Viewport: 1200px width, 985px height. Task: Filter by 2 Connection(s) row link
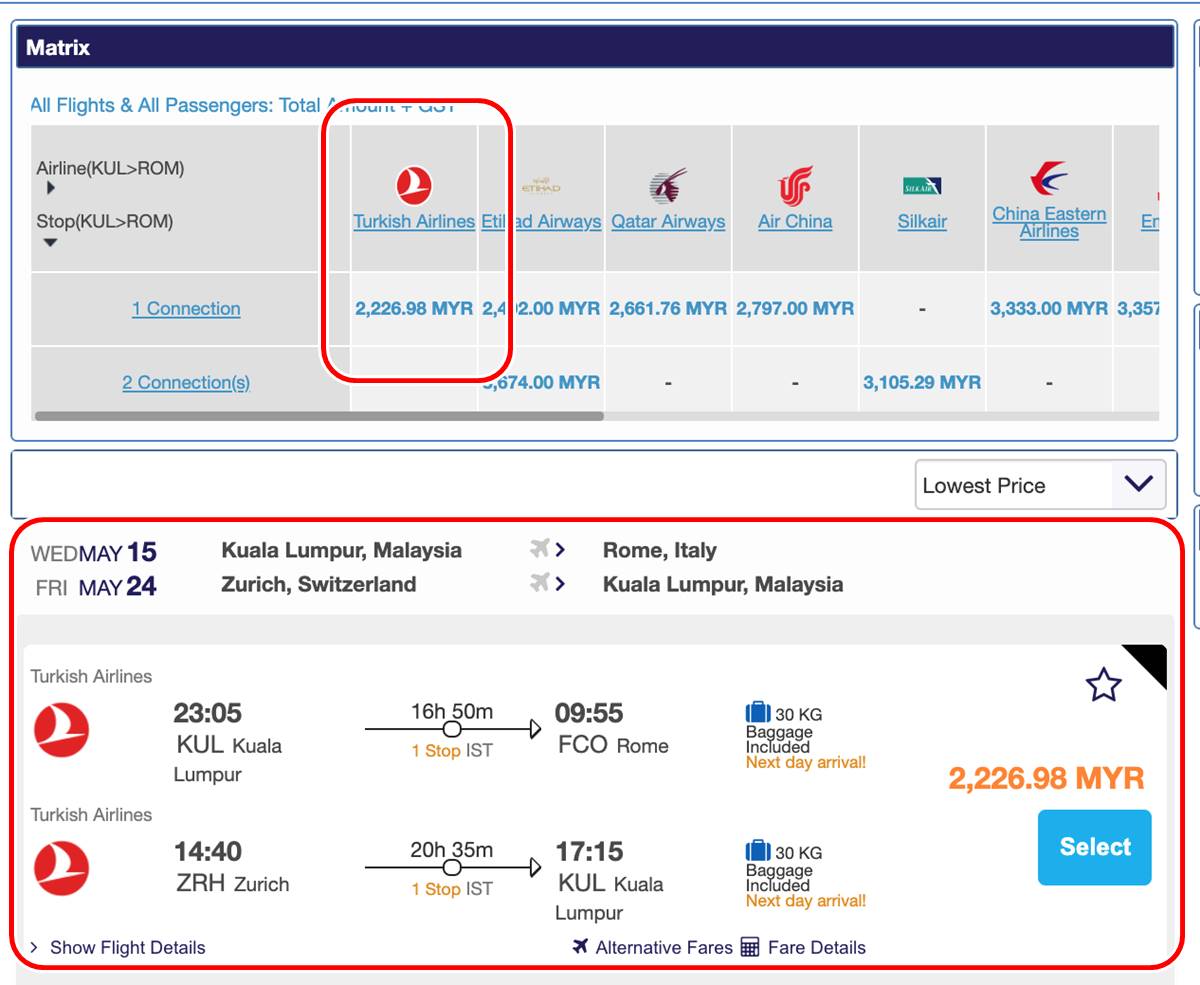point(186,383)
